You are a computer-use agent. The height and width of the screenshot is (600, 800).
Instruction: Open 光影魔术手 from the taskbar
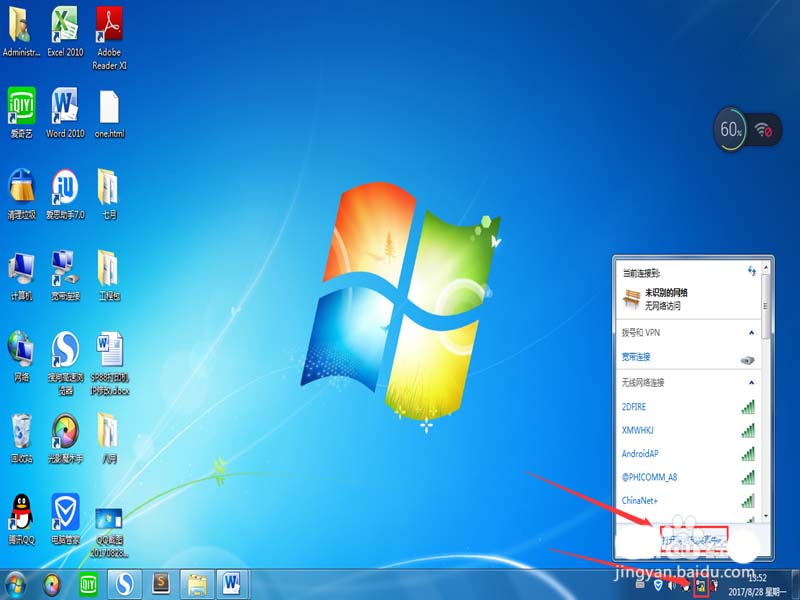(53, 585)
